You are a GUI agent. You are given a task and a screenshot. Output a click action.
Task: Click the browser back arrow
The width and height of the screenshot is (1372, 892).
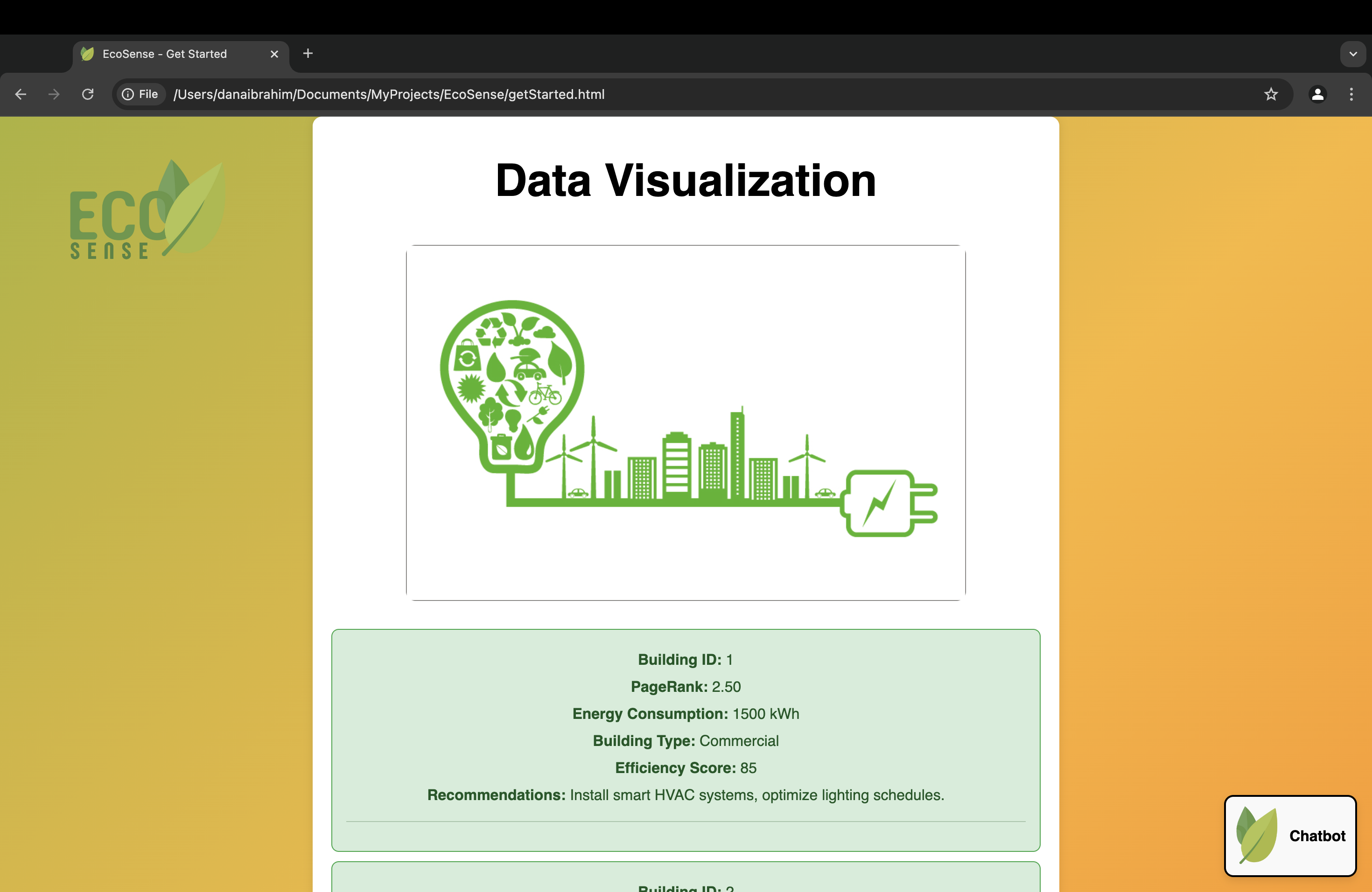tap(21, 94)
